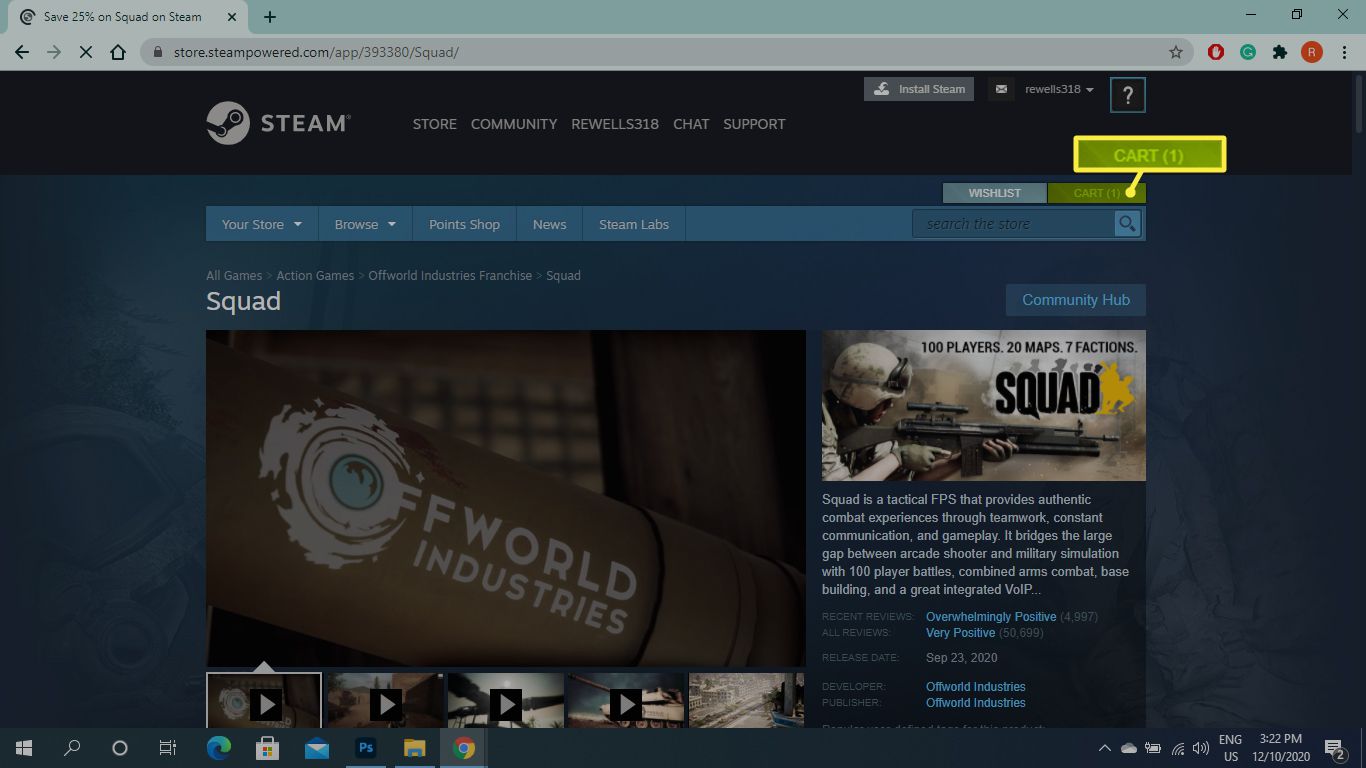1366x768 pixels.
Task: Select the fourth video thumbnail
Action: pos(626,700)
